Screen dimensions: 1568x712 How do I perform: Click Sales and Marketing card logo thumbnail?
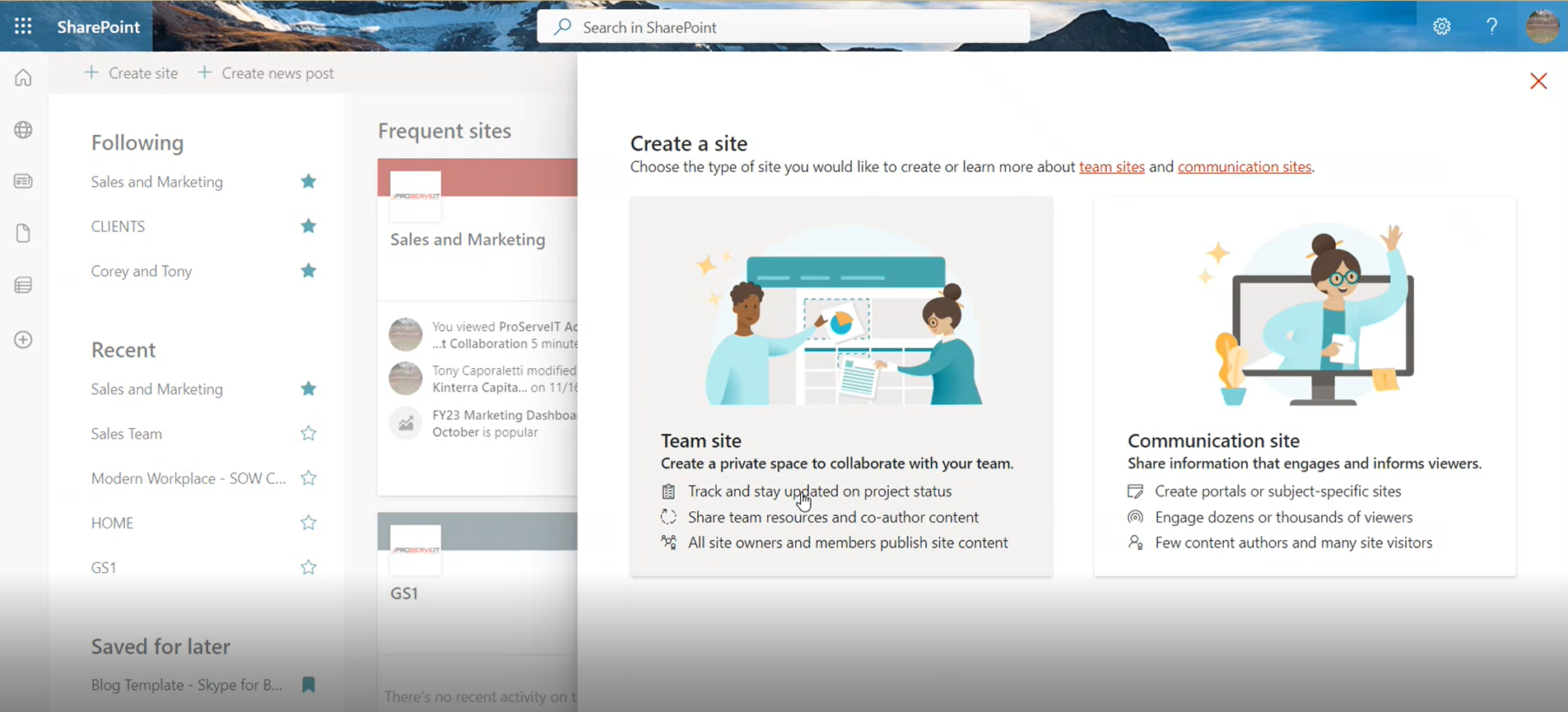(416, 196)
